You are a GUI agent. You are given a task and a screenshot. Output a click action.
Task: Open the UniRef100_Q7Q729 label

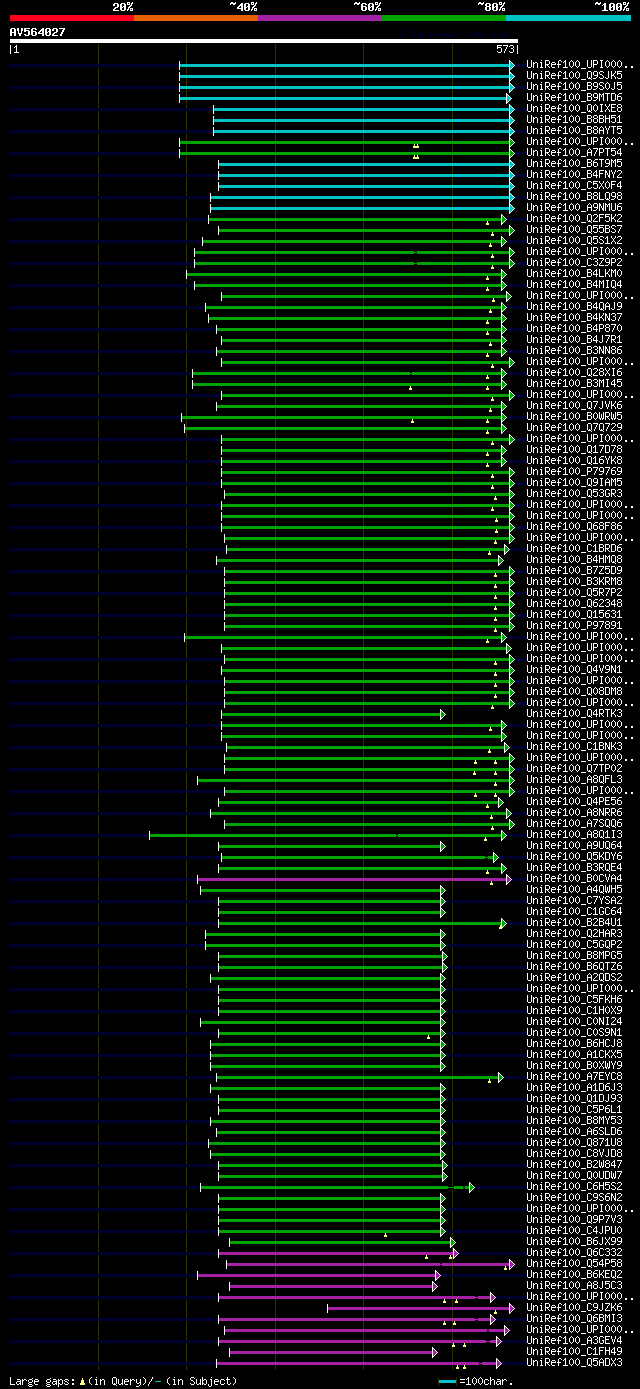[x=575, y=427]
